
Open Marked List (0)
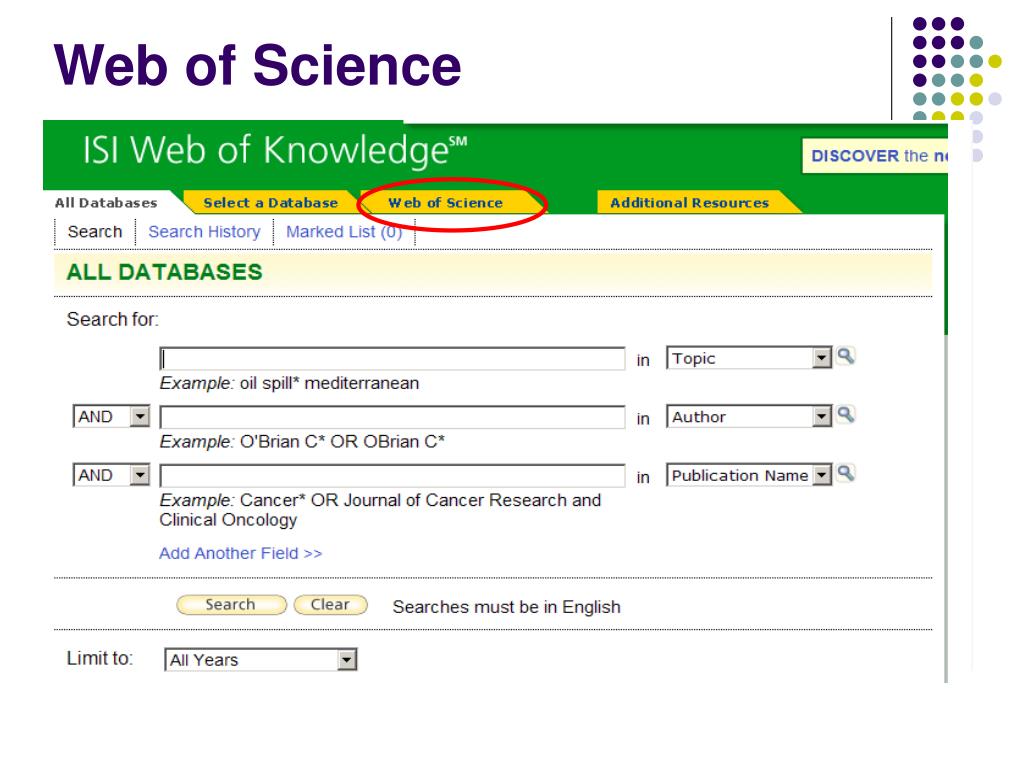click(x=344, y=232)
